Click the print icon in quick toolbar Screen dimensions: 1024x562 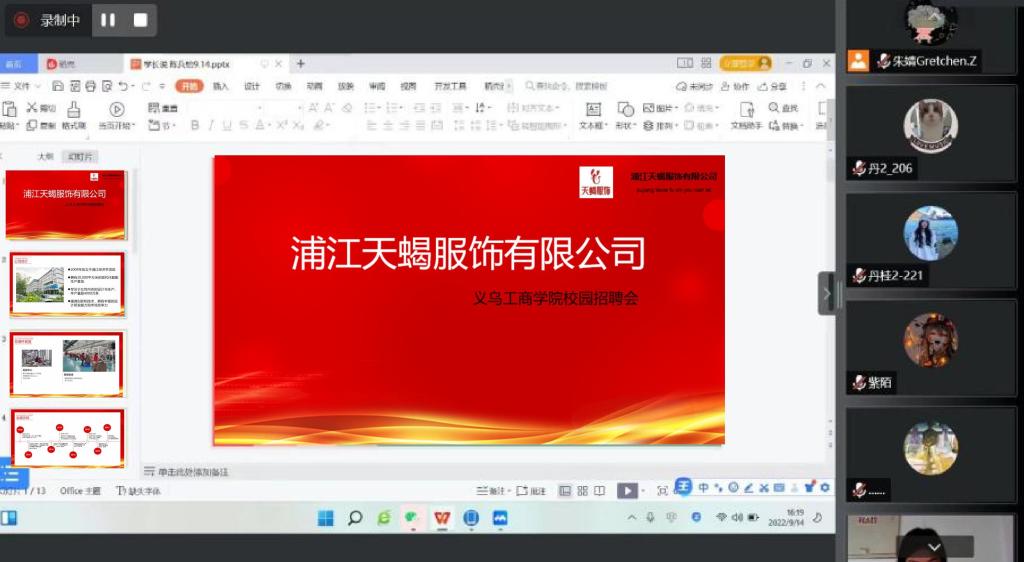91,87
